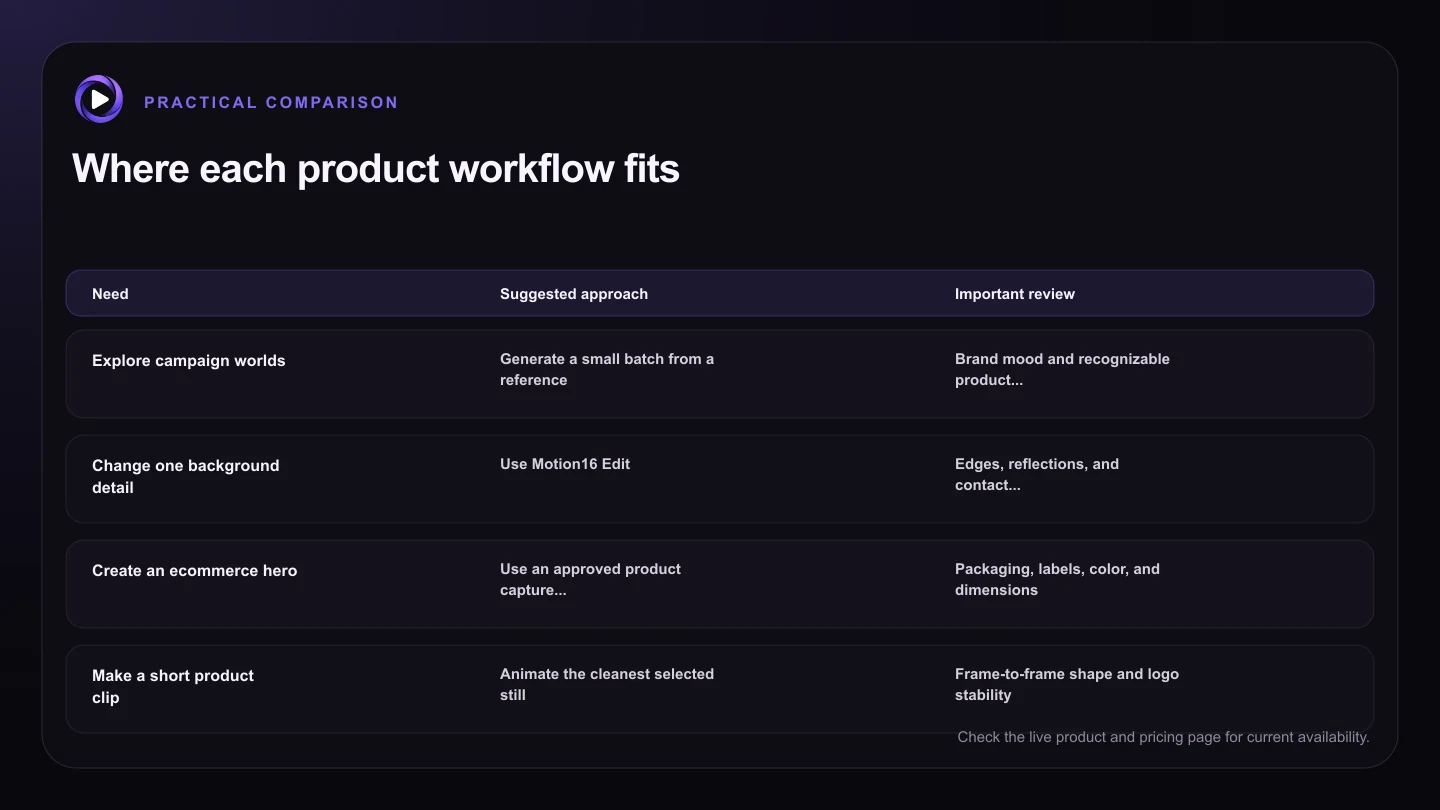Click the 'Need' column header

click(x=110, y=294)
